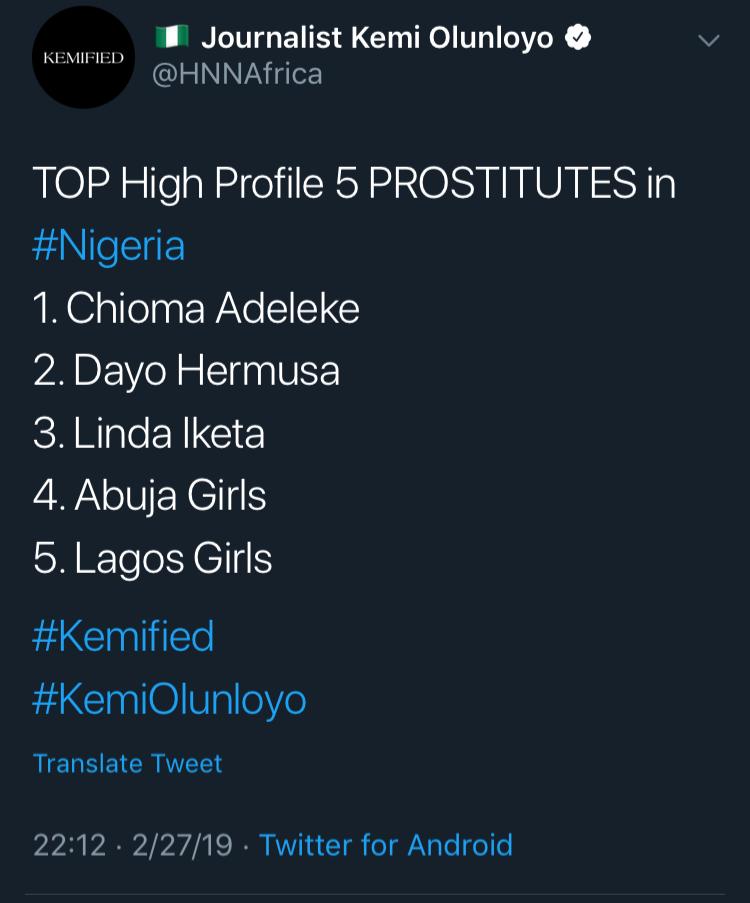The width and height of the screenshot is (750, 903).
Task: Open the Twitter for Android source link
Action: pyautogui.click(x=385, y=845)
